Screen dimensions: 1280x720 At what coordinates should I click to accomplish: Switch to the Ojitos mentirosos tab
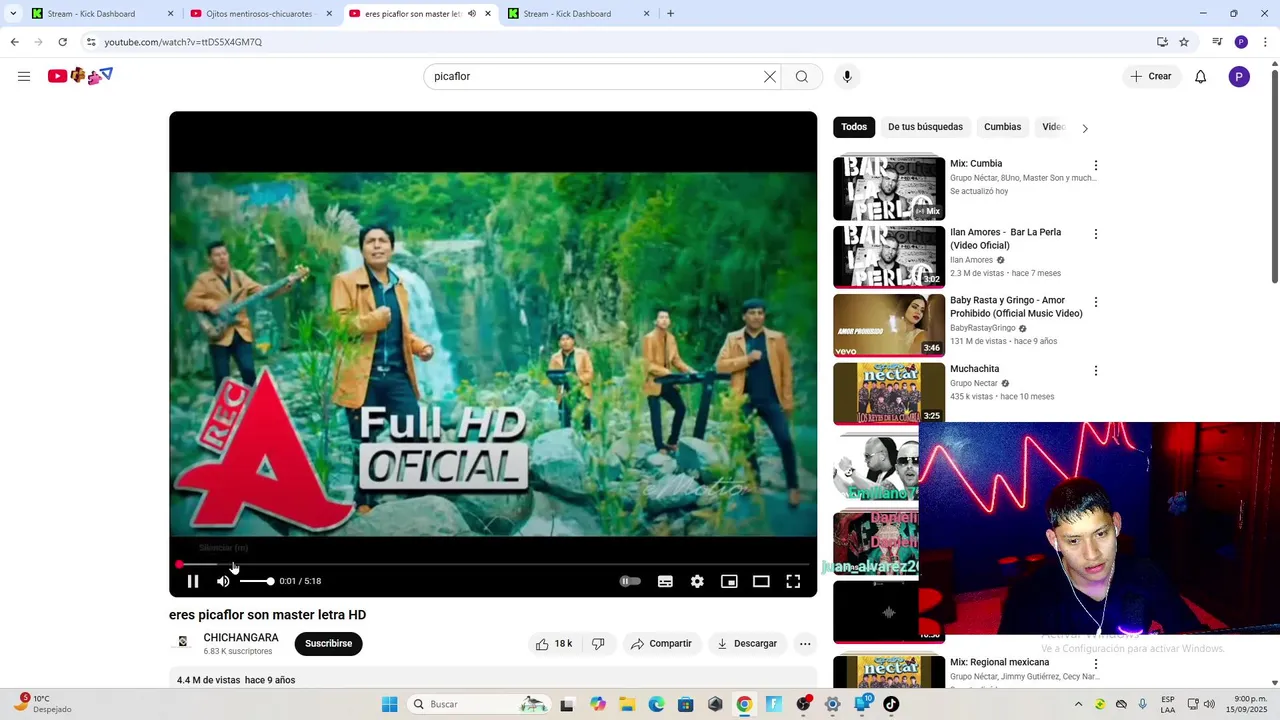click(259, 14)
